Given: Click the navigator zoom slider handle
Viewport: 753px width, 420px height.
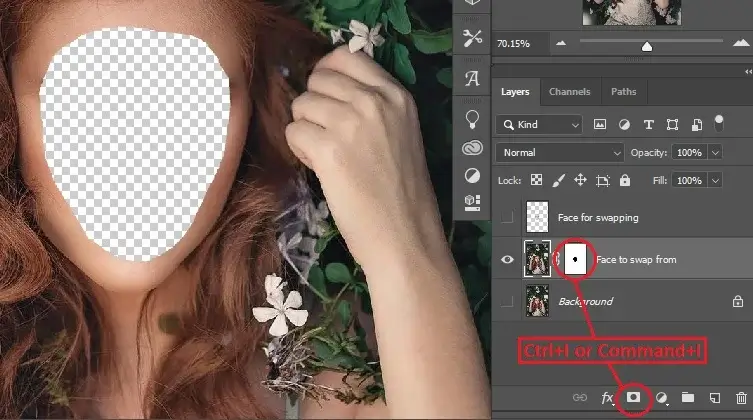Looking at the screenshot, I should click(x=647, y=46).
